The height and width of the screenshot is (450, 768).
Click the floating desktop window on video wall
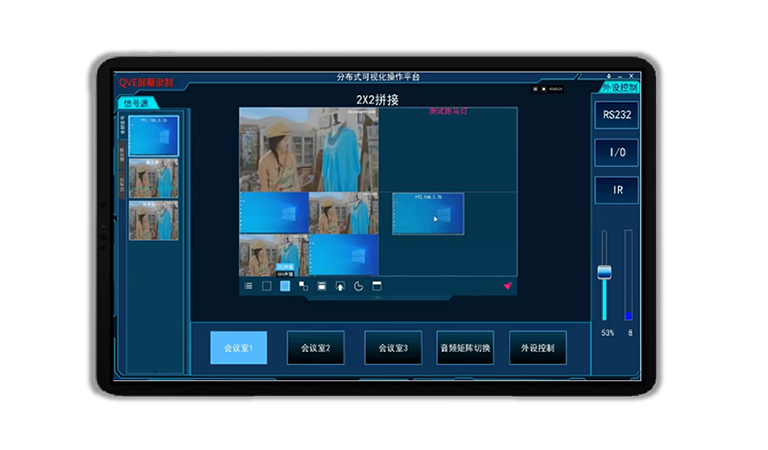point(428,214)
